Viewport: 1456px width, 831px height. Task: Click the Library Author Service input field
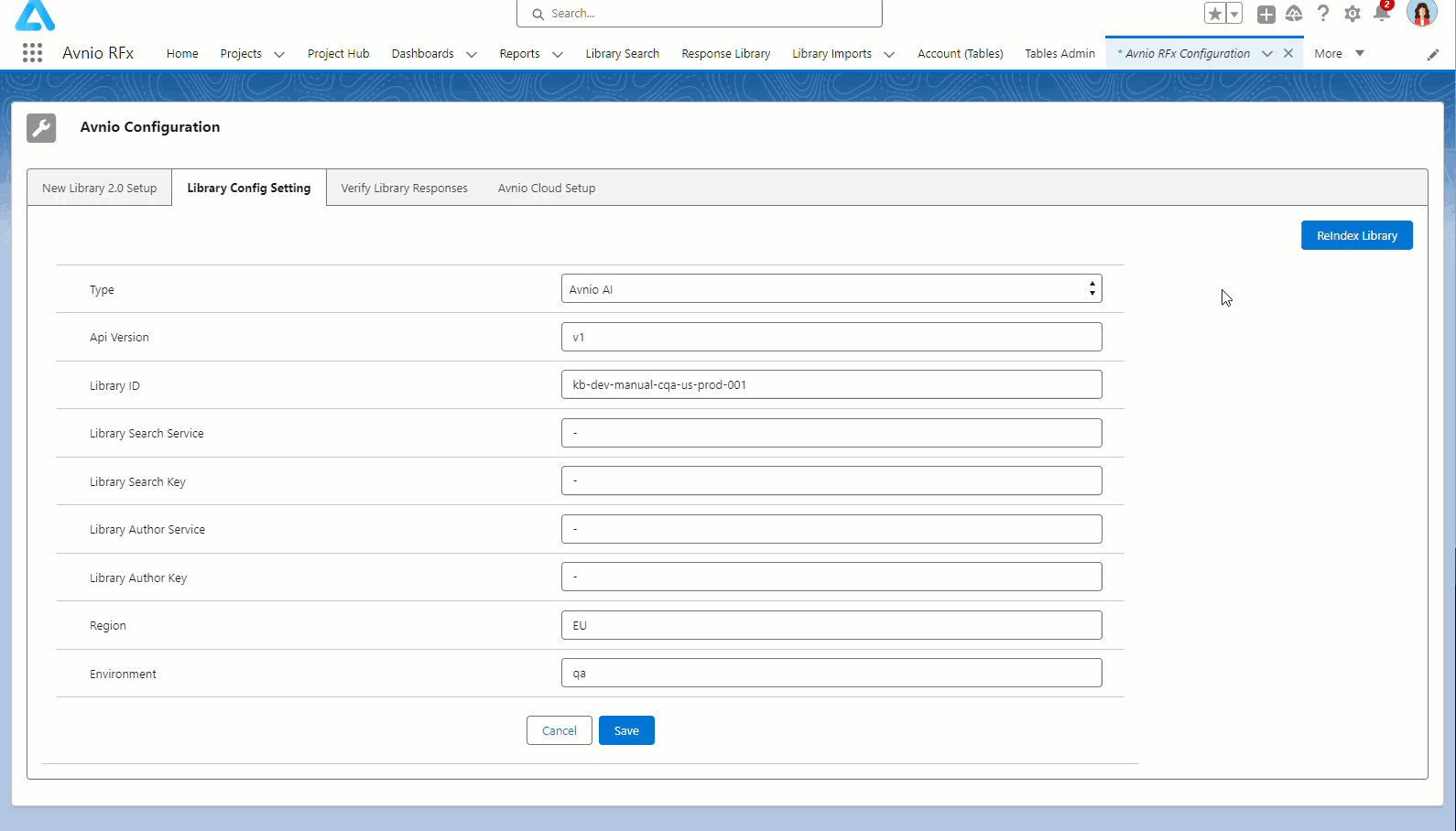point(831,529)
